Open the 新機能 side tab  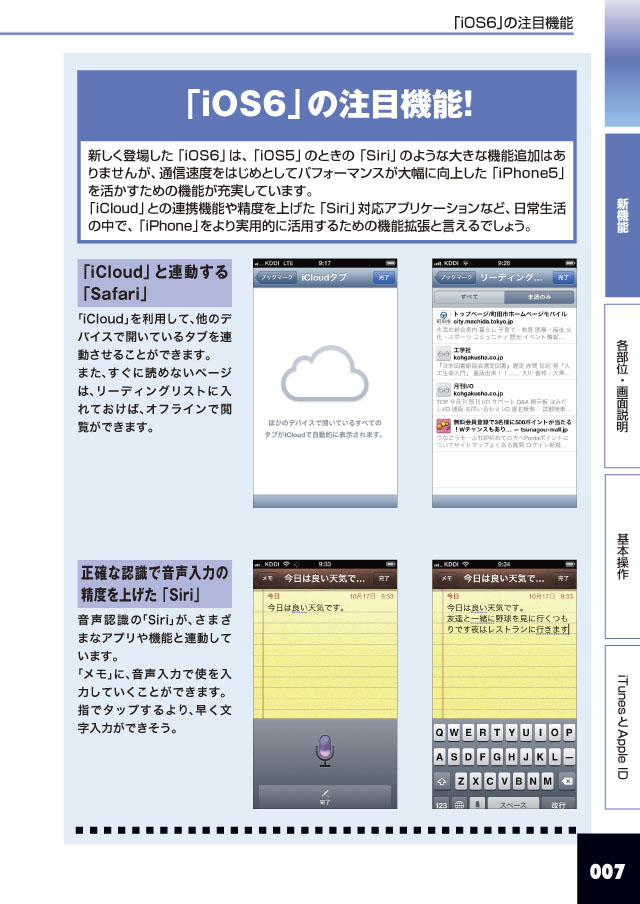coord(622,215)
